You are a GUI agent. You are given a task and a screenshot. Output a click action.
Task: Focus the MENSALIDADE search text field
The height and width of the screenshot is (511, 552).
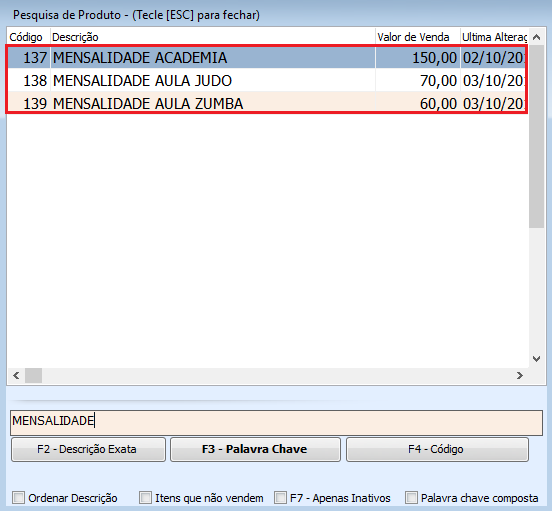(276, 422)
